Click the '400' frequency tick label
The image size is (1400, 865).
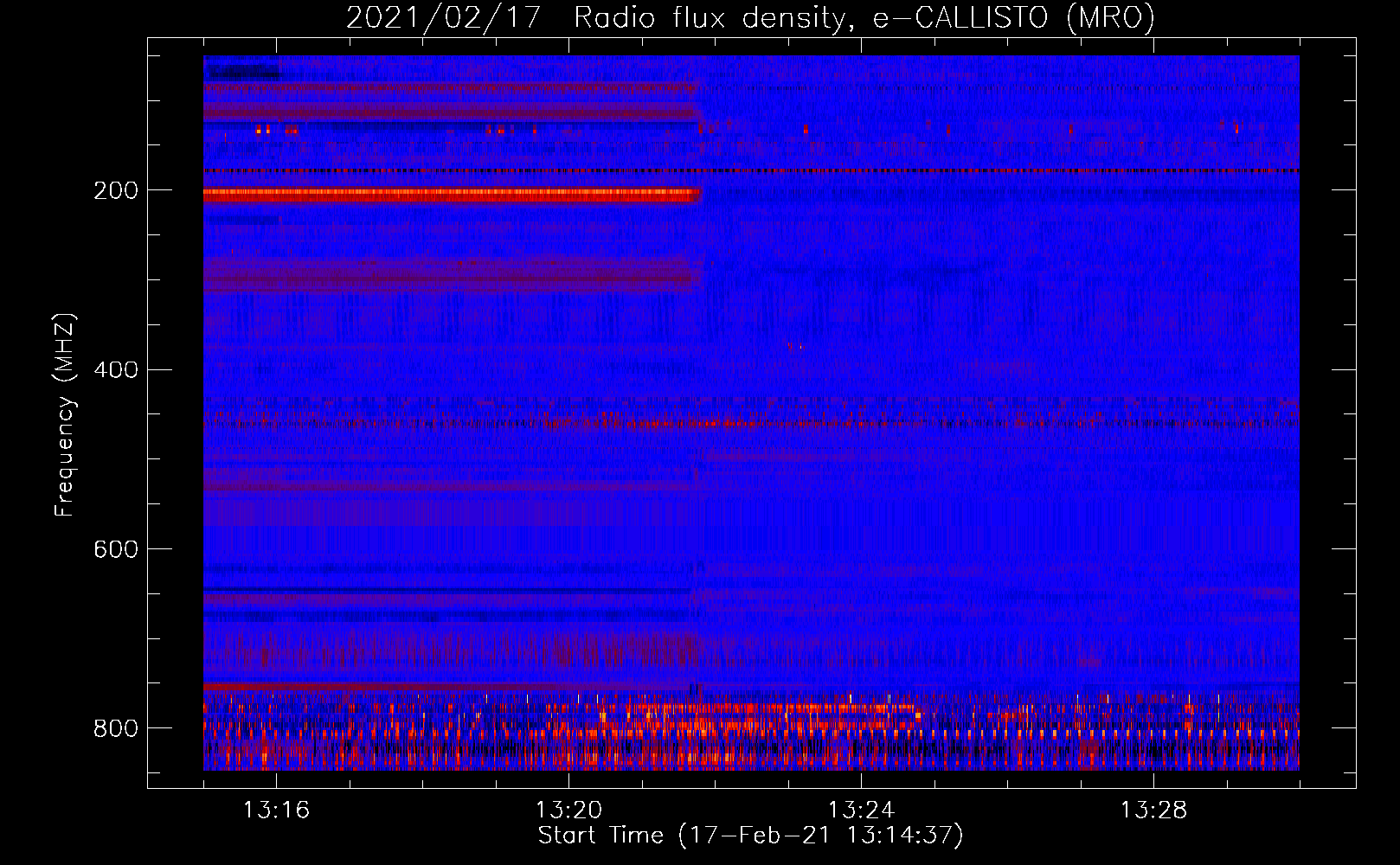[x=115, y=370]
